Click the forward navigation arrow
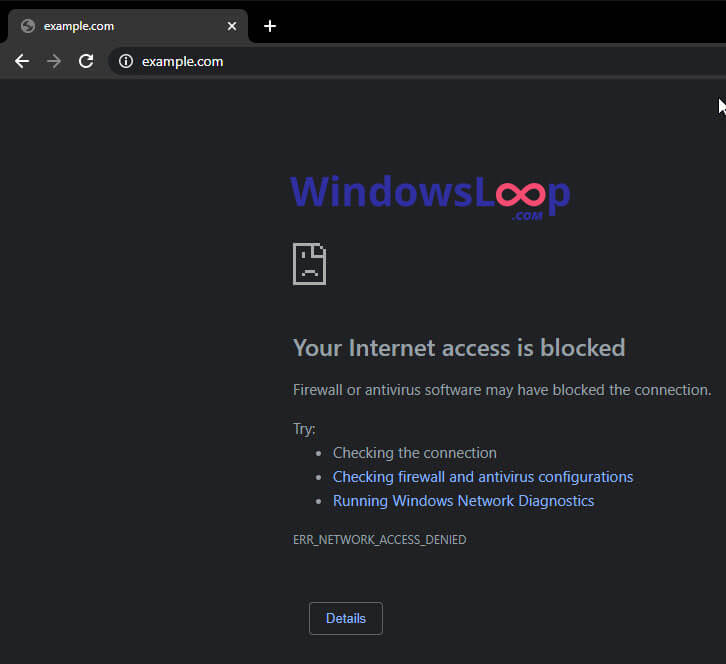The width and height of the screenshot is (726, 664). click(x=54, y=61)
